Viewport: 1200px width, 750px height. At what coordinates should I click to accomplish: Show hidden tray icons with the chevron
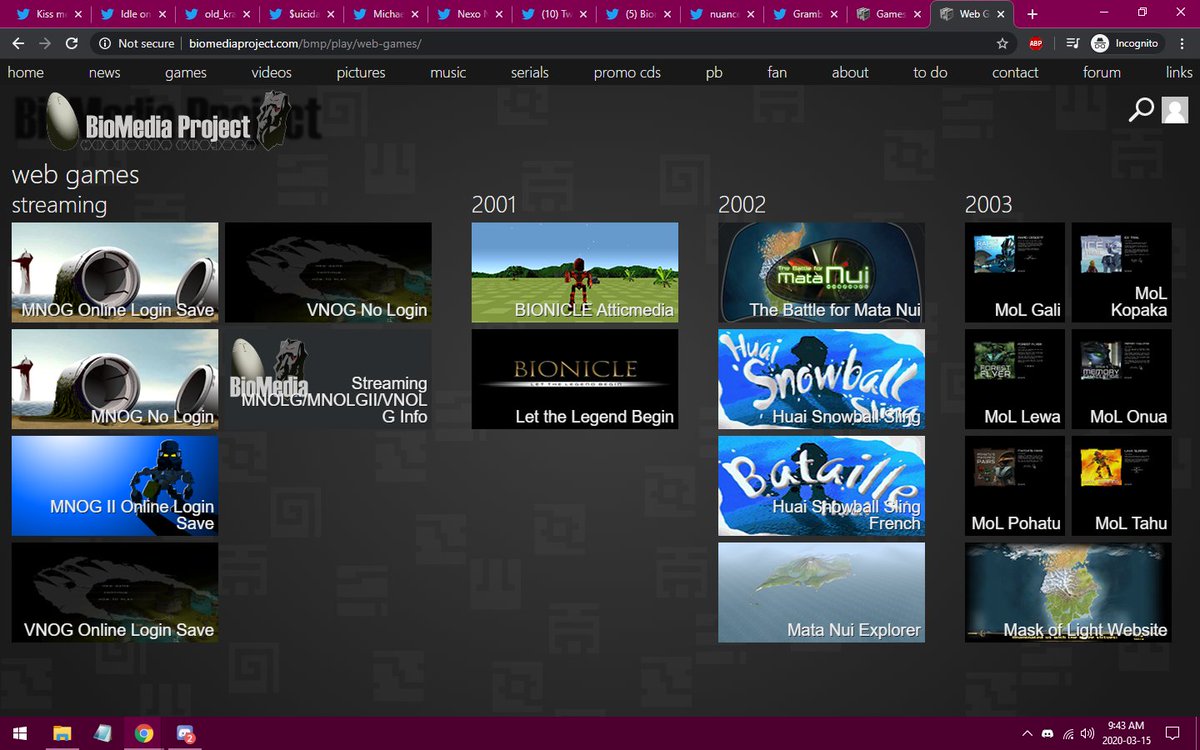[1026, 734]
